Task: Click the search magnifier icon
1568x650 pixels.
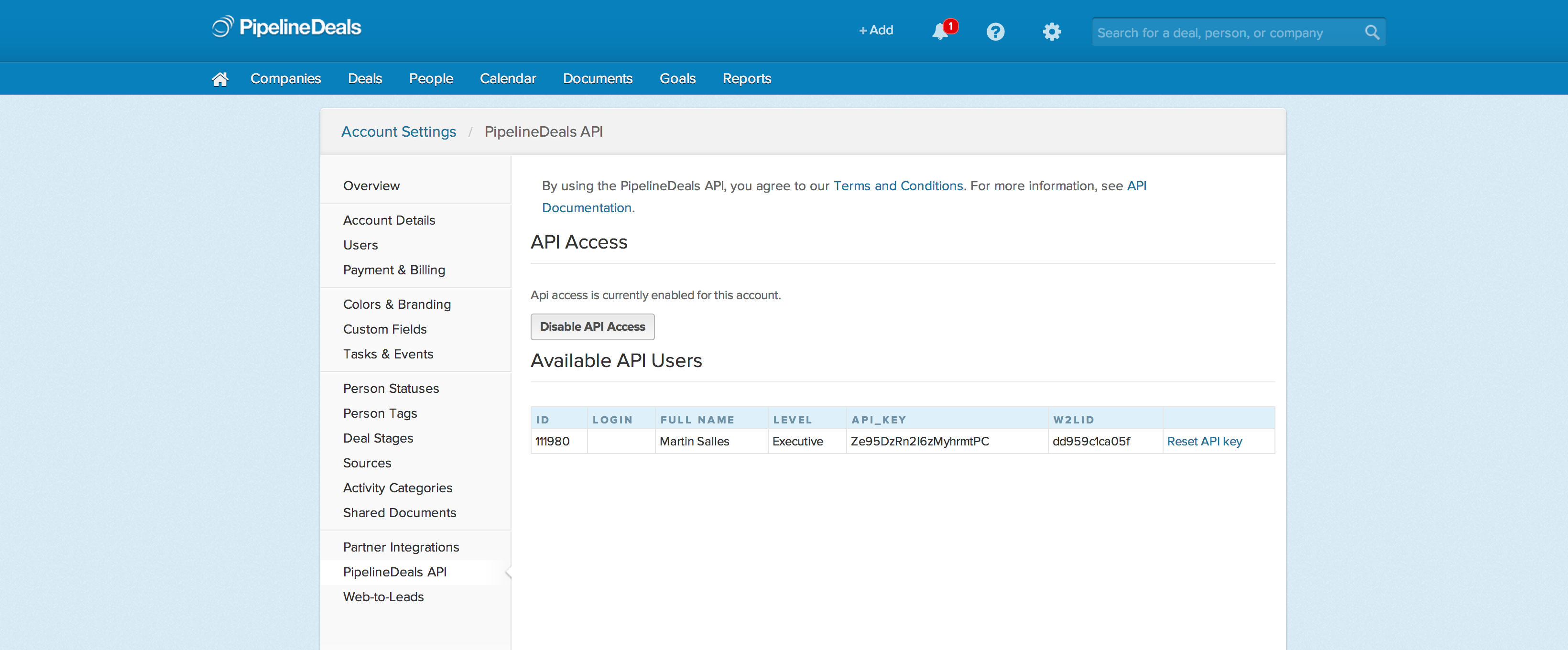Action: coord(1372,32)
